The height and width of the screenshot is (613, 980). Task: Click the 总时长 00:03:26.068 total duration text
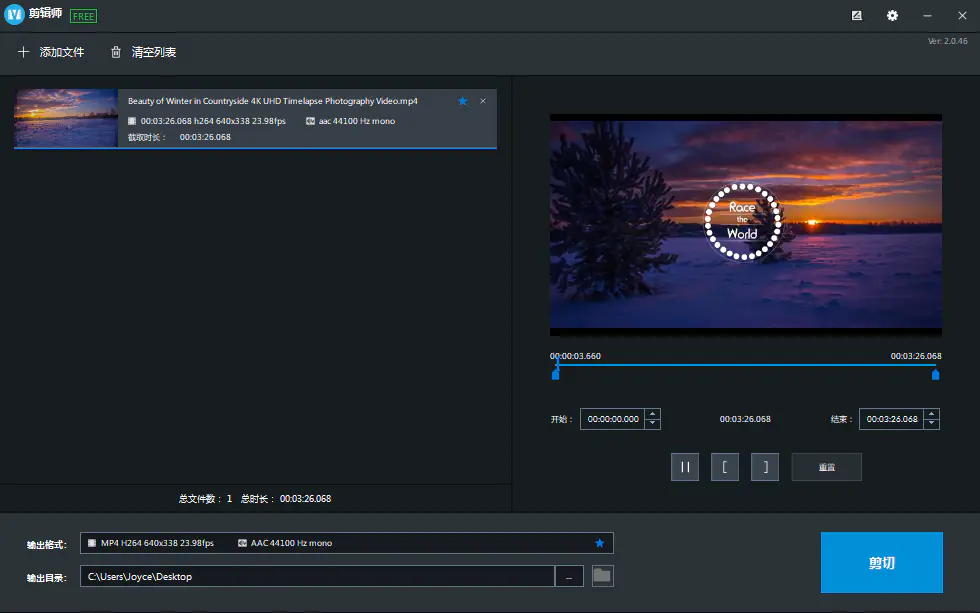[286, 499]
